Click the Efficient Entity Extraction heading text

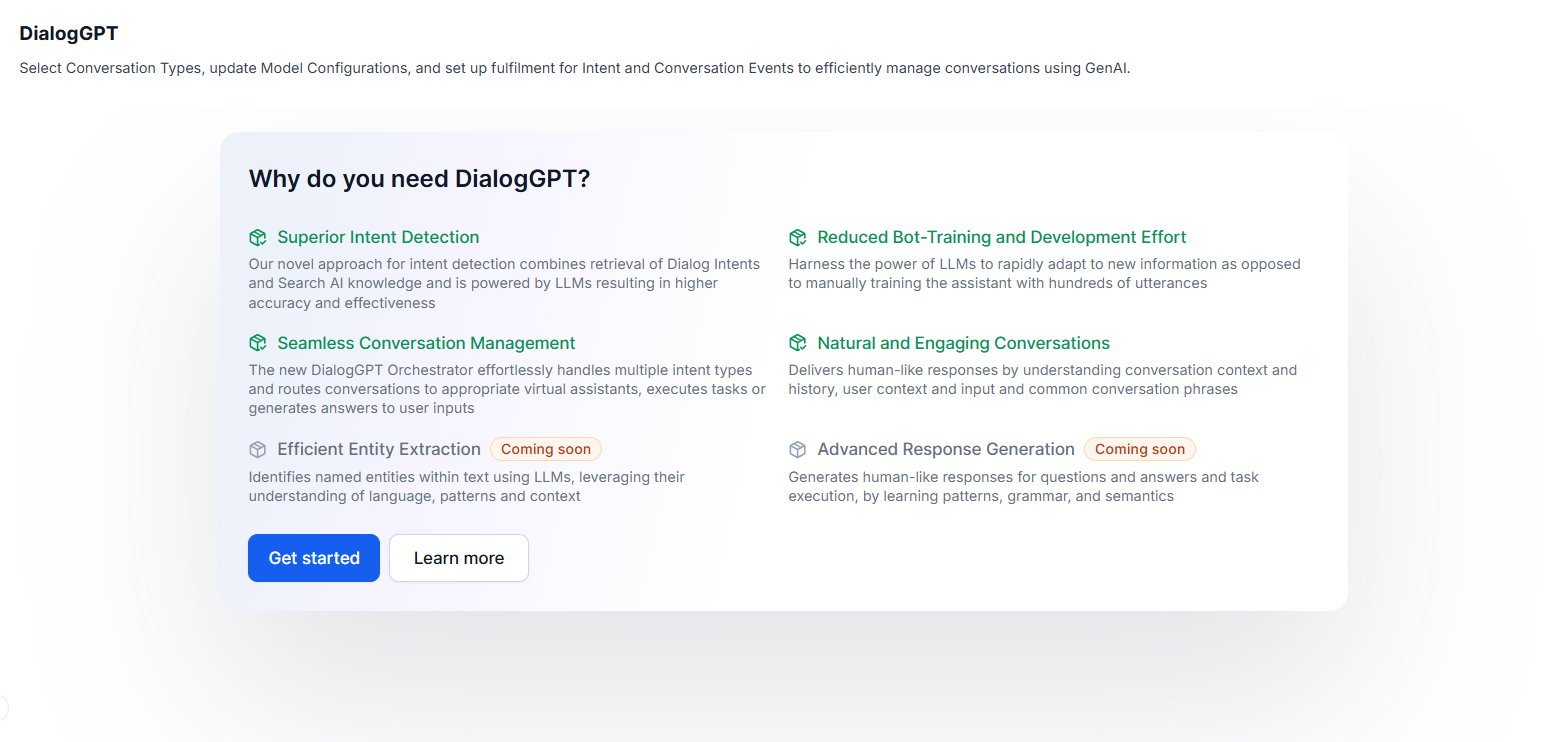pyautogui.click(x=379, y=450)
